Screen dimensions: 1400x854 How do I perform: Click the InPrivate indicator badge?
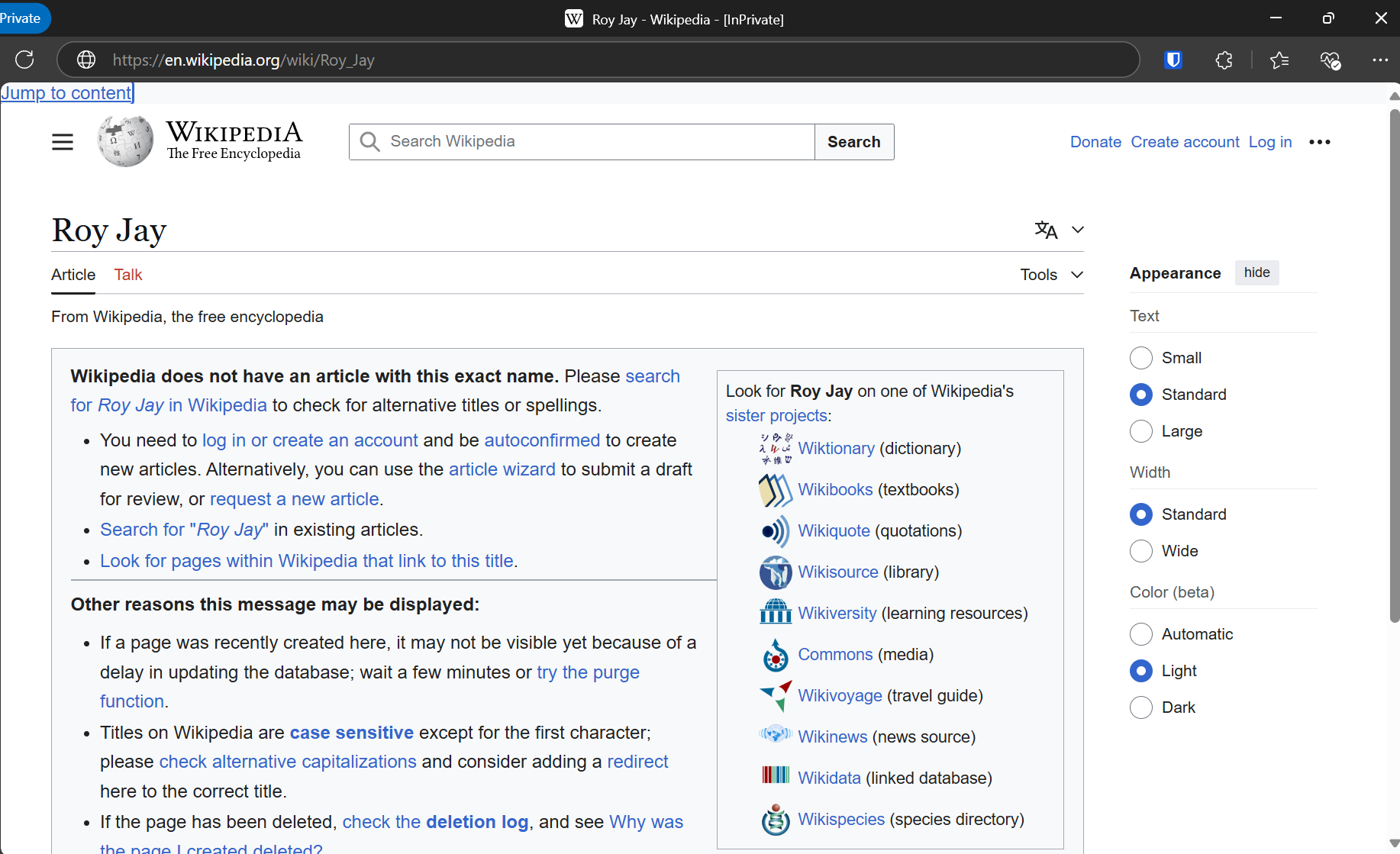[x=23, y=18]
